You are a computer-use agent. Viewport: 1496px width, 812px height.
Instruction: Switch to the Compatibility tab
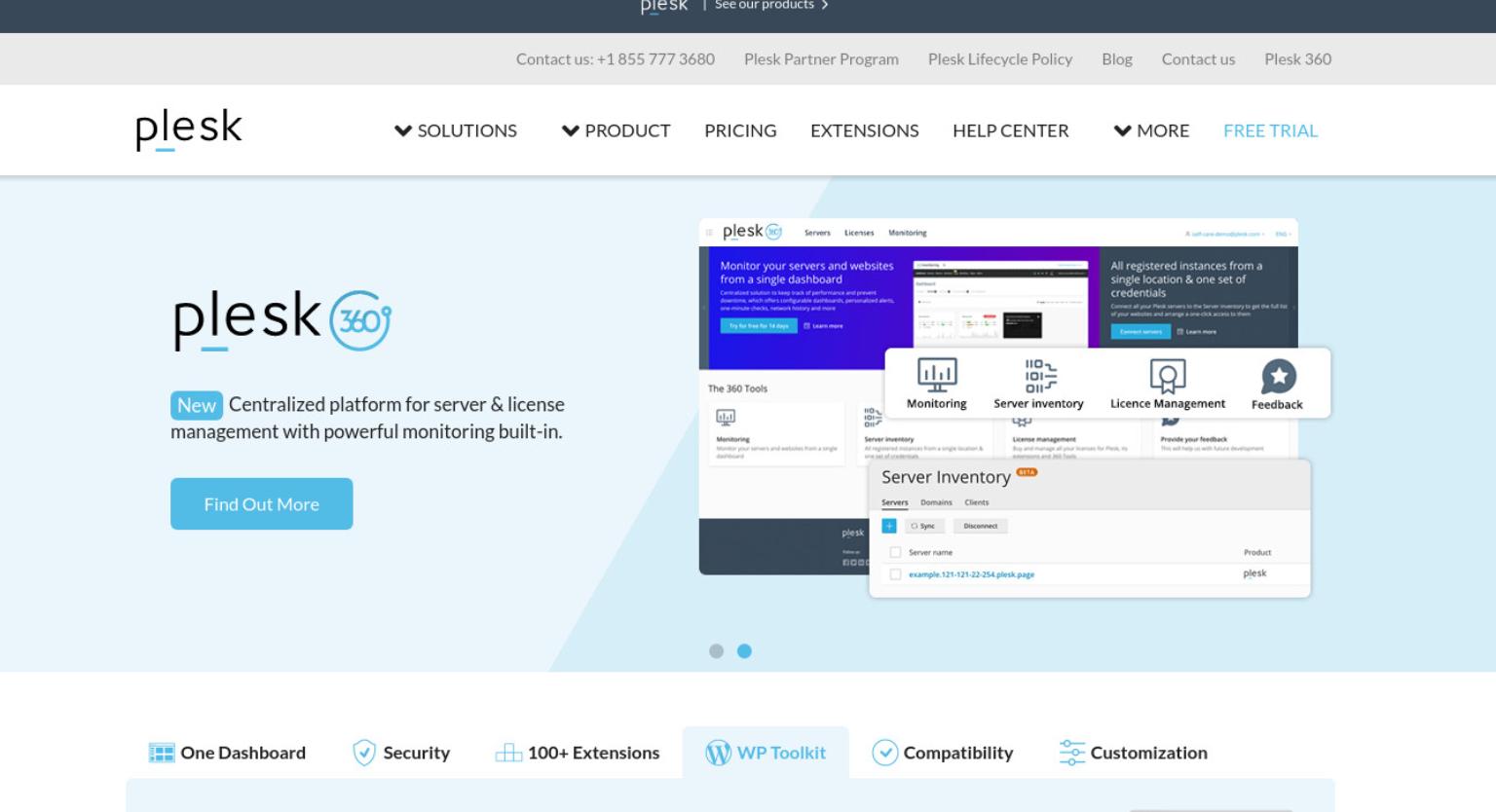(x=942, y=753)
